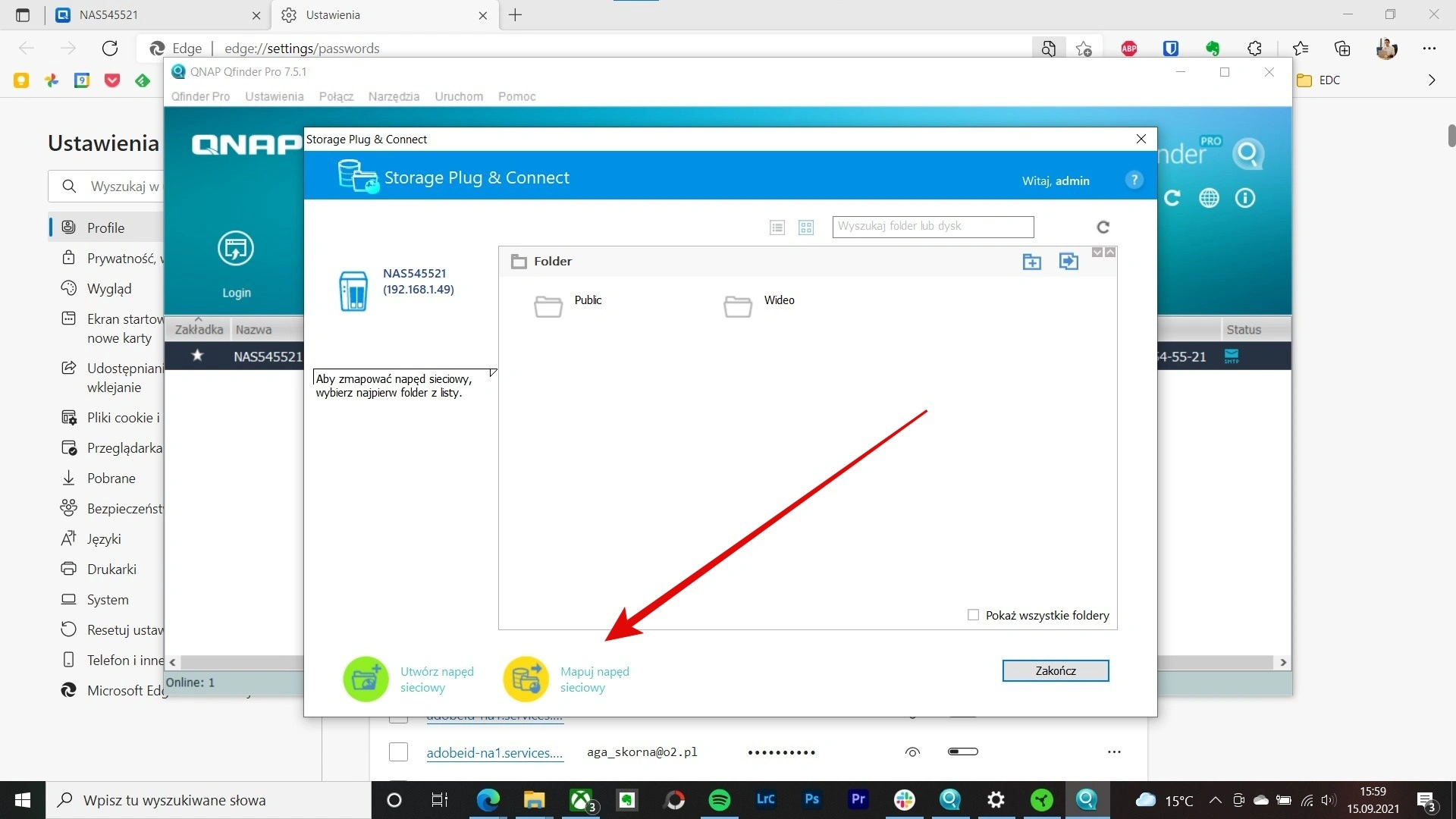Add this page to favorites star icon

[1084, 49]
